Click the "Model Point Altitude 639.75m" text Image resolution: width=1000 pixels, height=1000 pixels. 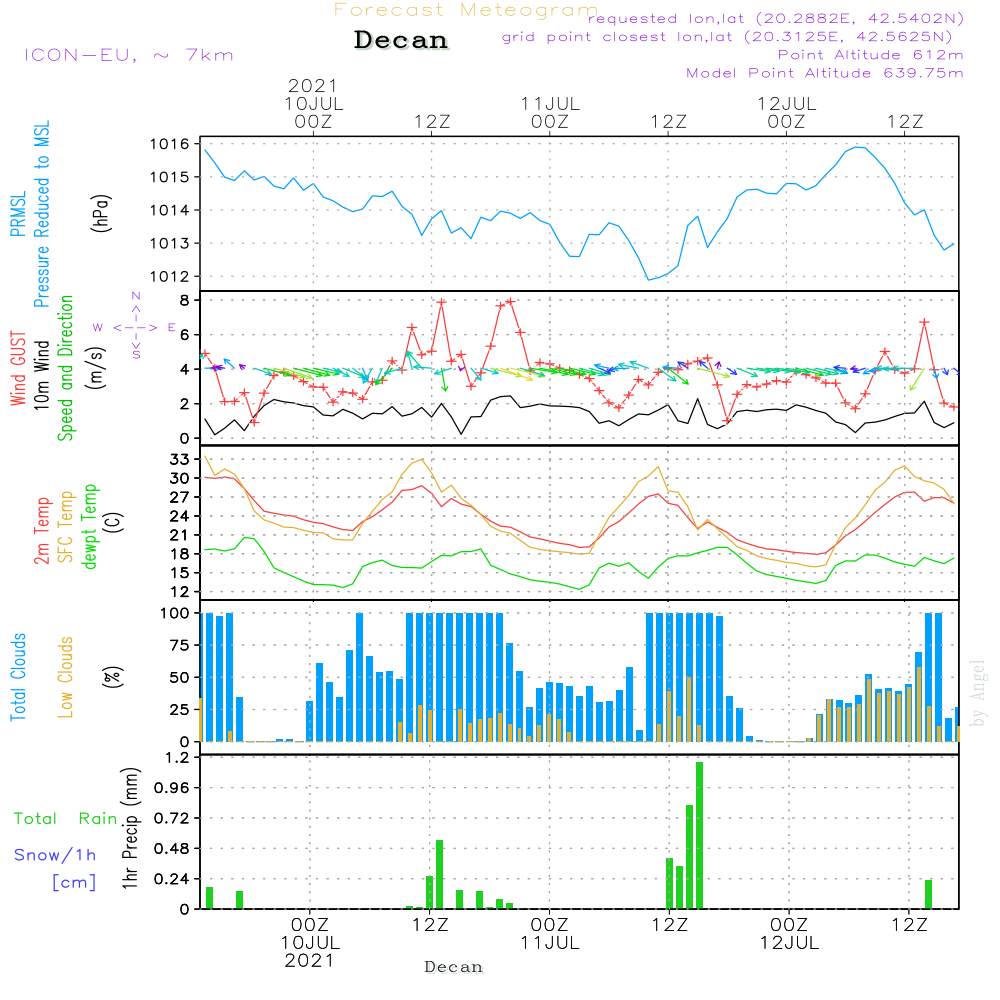point(825,73)
